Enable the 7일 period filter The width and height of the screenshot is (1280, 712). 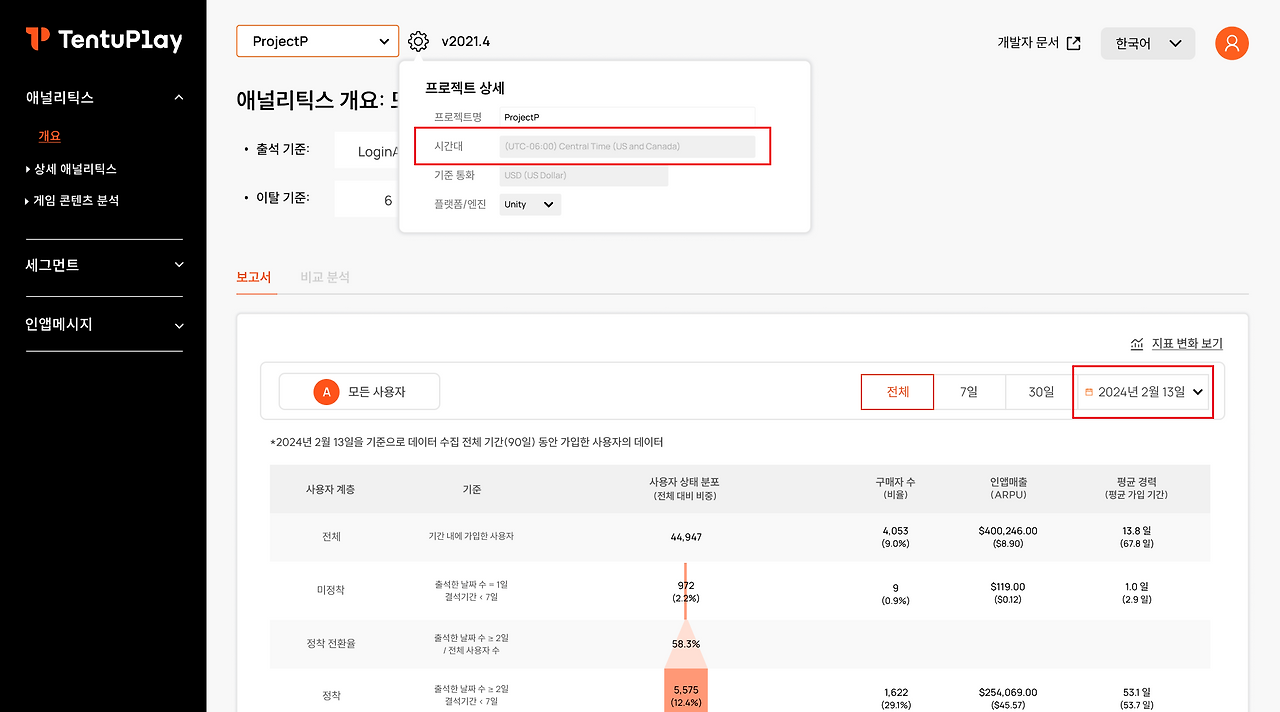pos(969,391)
